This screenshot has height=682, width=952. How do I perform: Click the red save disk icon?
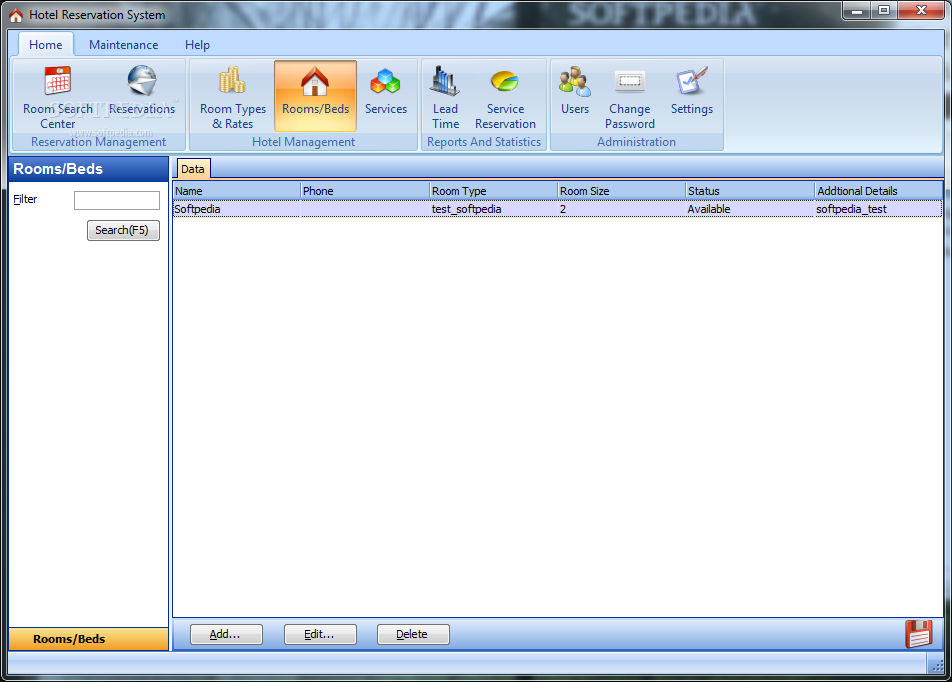pyautogui.click(x=919, y=634)
